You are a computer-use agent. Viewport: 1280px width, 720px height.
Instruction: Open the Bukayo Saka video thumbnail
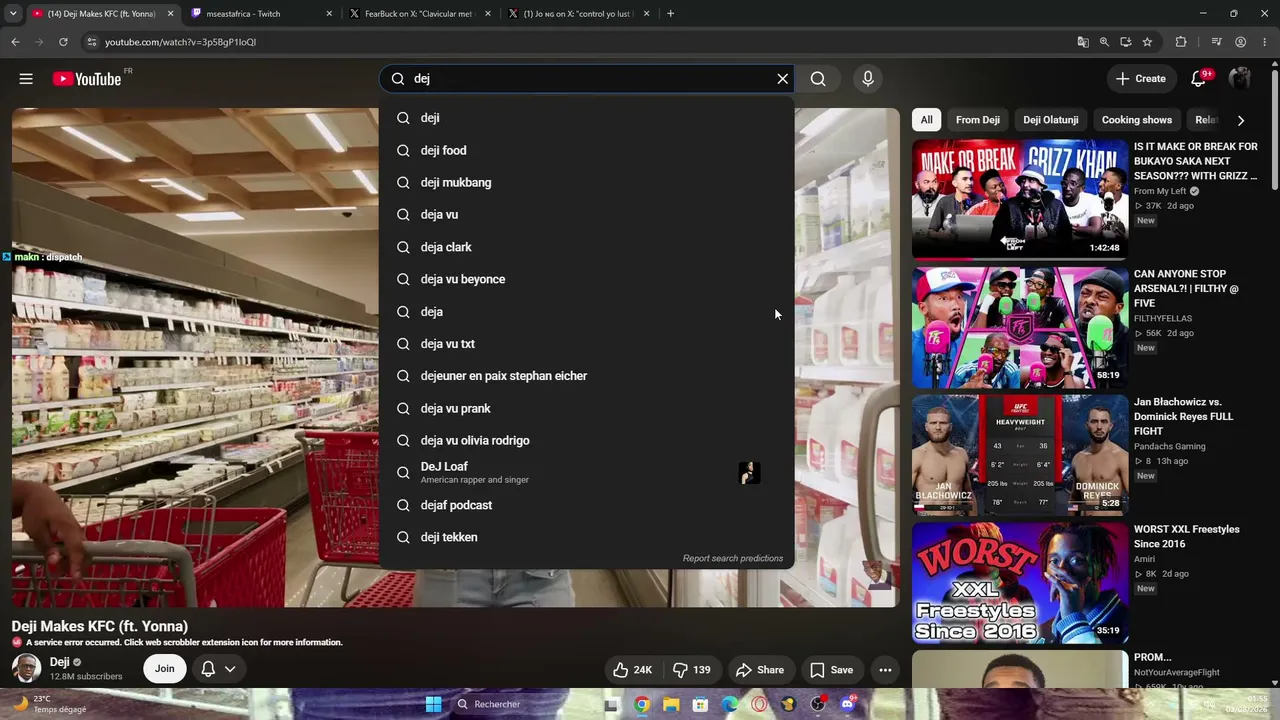[x=1020, y=199]
